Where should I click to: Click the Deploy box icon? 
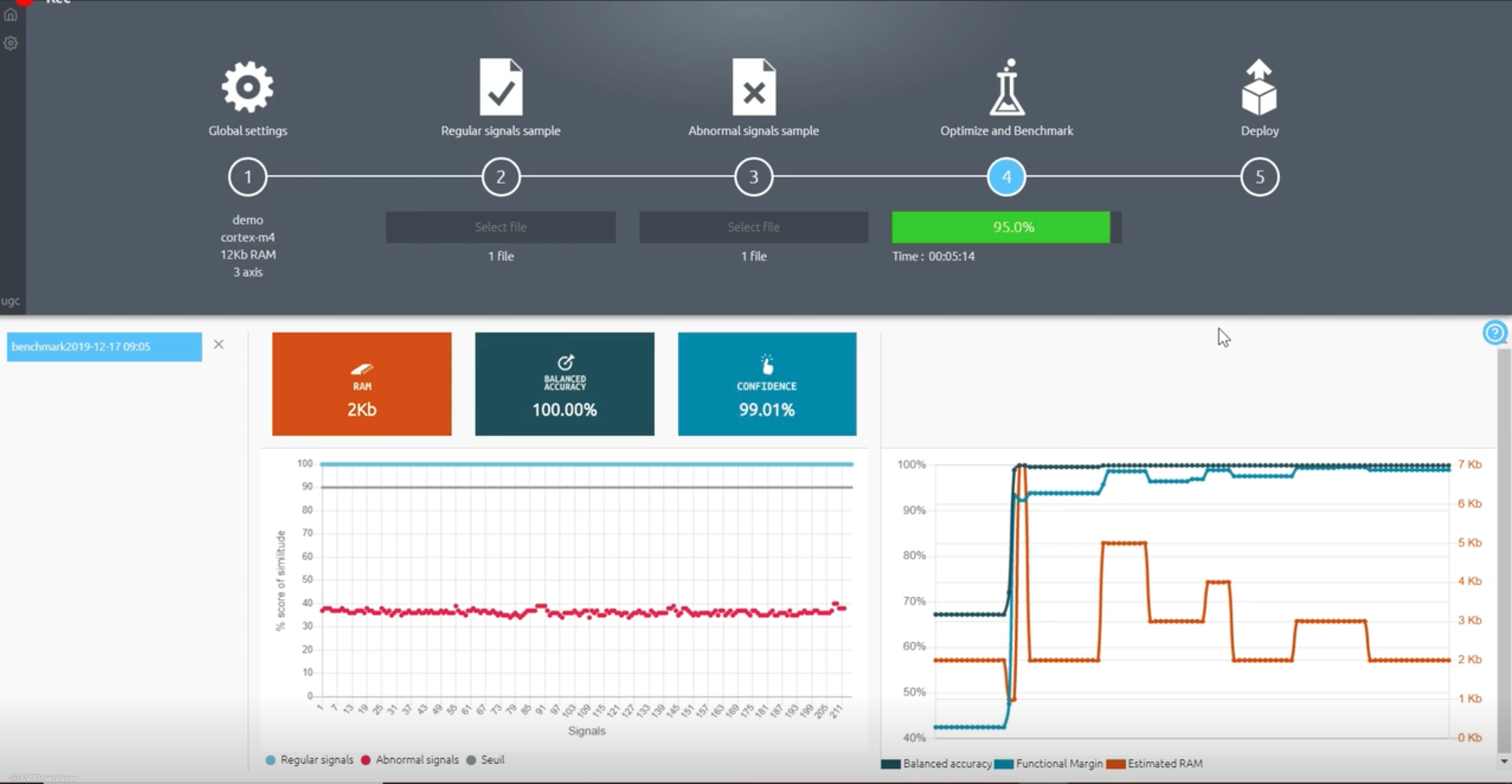(1259, 88)
